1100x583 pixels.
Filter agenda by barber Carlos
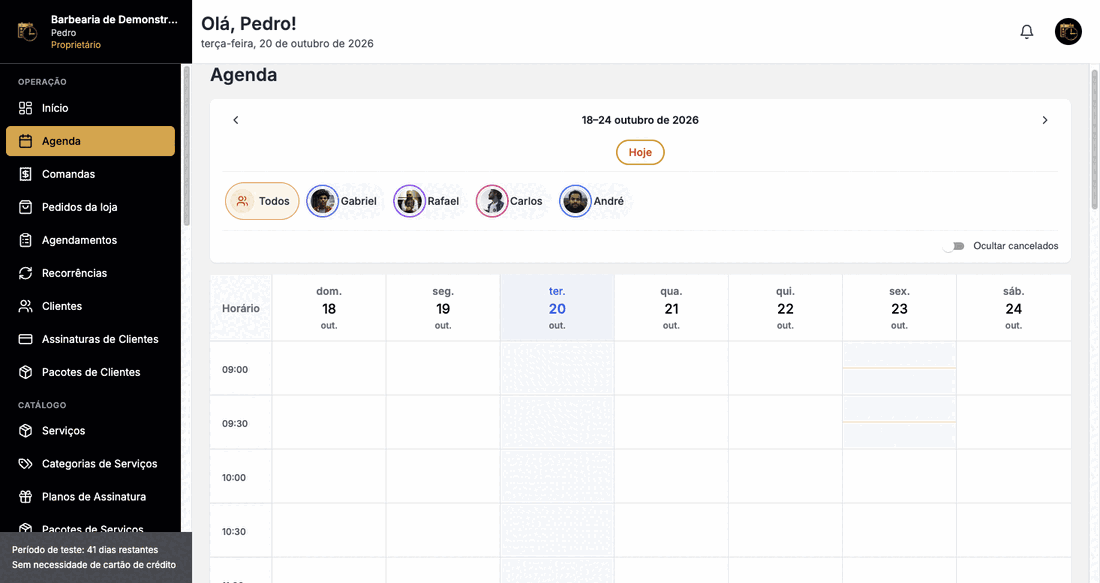509,201
